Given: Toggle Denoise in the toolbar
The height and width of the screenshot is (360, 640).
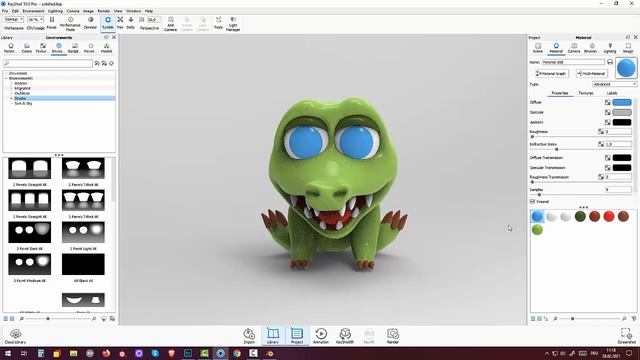Looking at the screenshot, I should pos(90,22).
